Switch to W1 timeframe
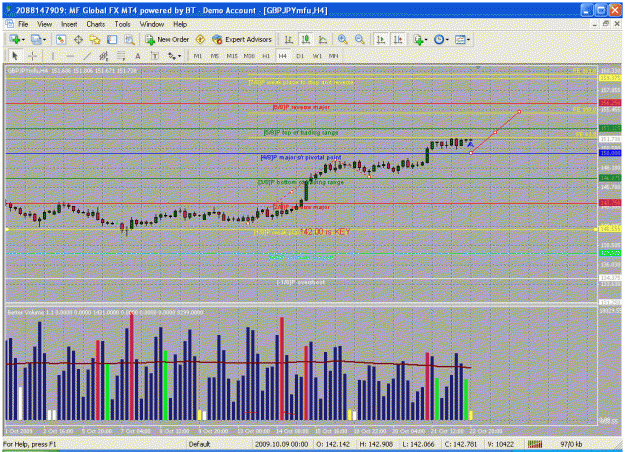The width and height of the screenshot is (625, 452). pos(317,56)
